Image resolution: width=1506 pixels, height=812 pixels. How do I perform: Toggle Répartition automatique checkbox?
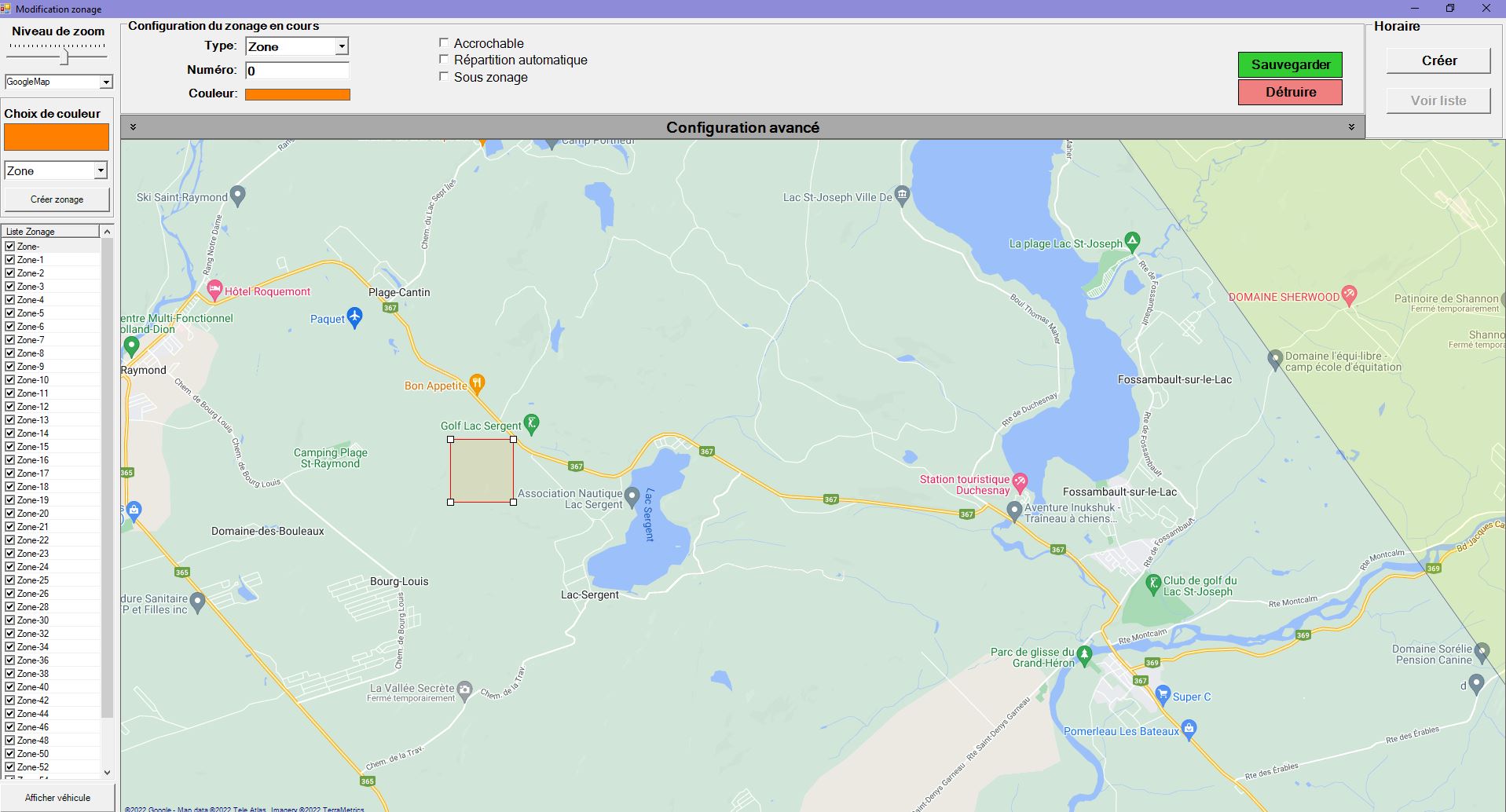(444, 59)
